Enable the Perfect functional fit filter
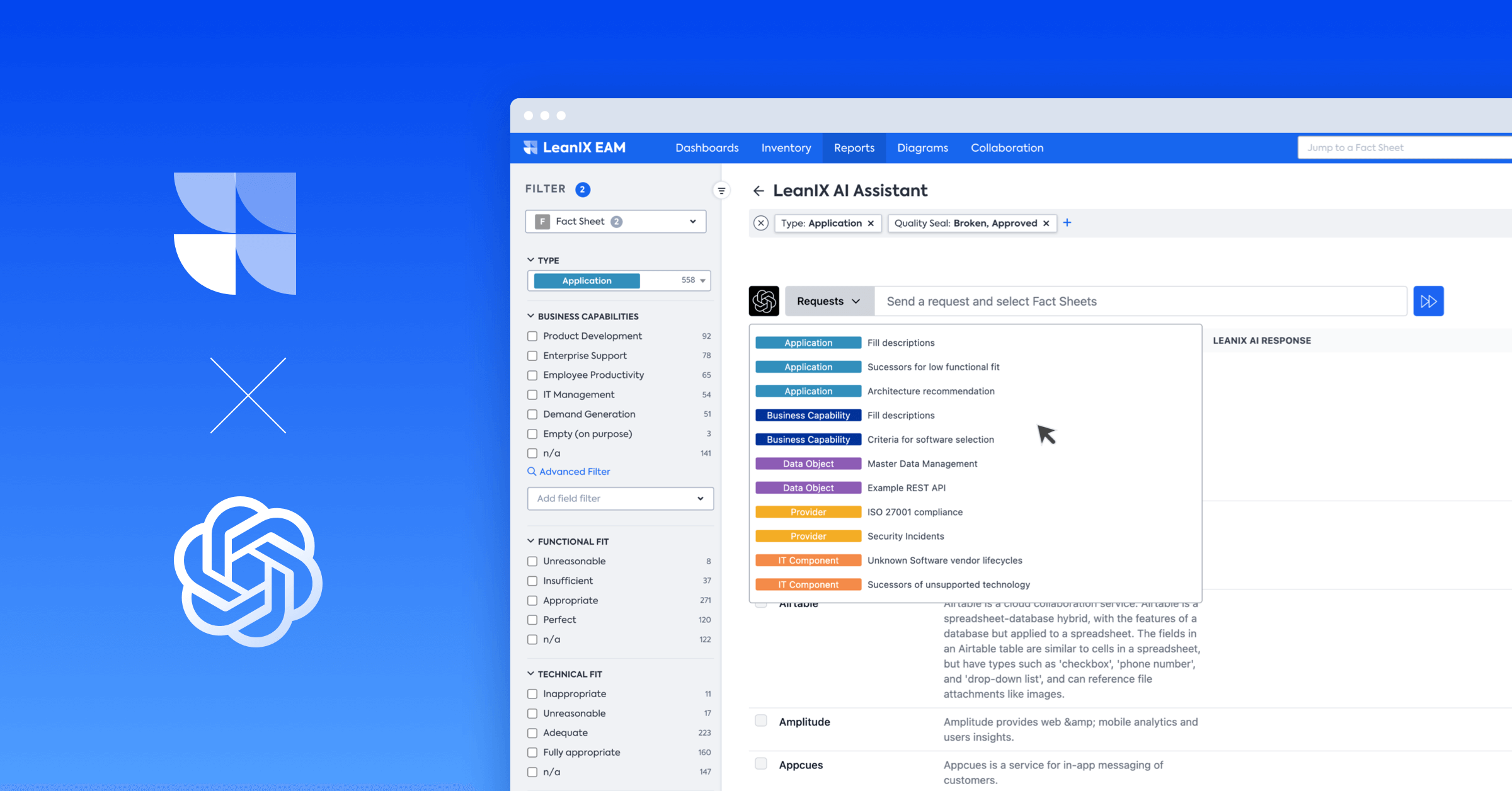The width and height of the screenshot is (1512, 791). click(532, 620)
